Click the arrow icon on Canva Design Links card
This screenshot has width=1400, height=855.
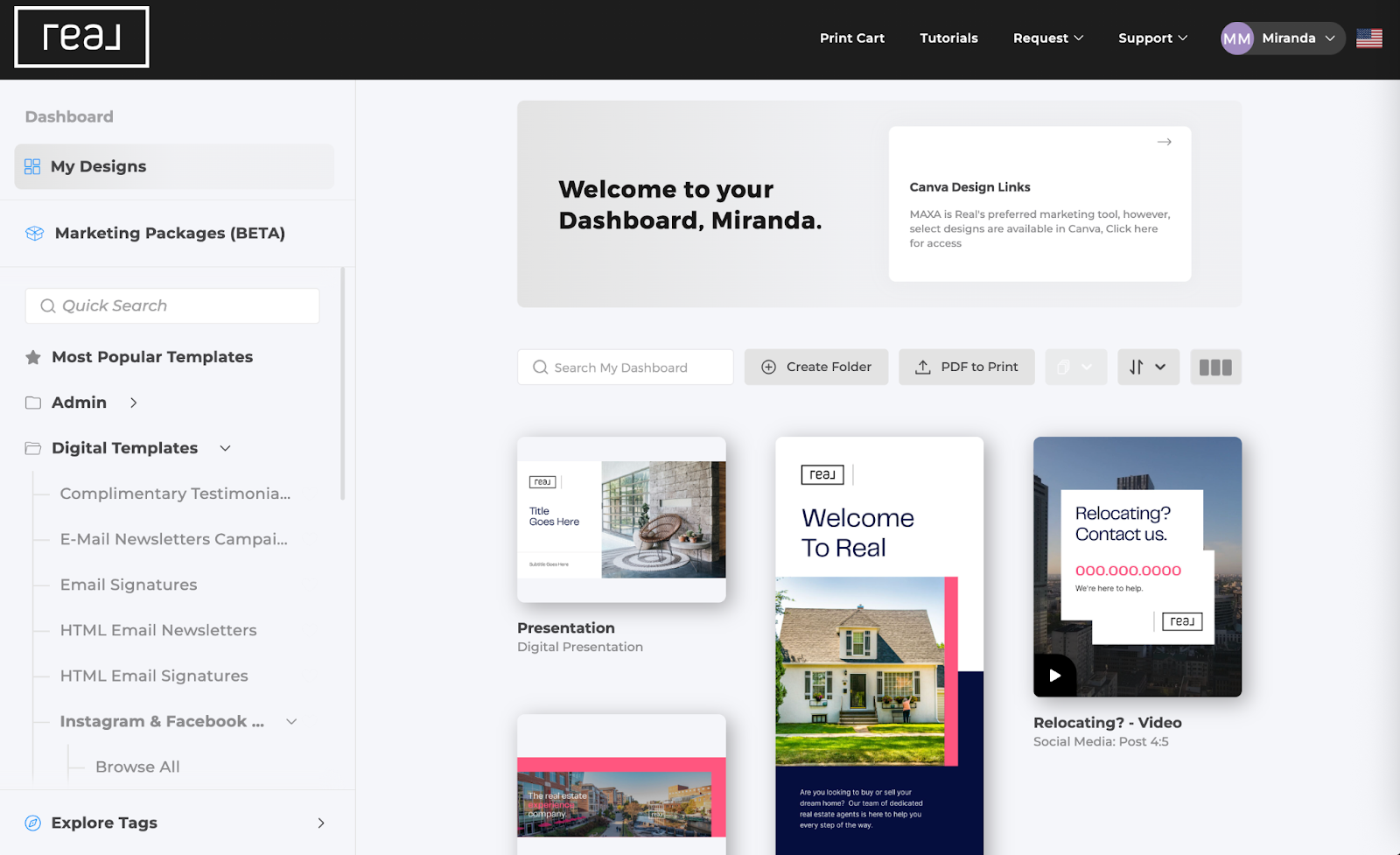point(1164,142)
